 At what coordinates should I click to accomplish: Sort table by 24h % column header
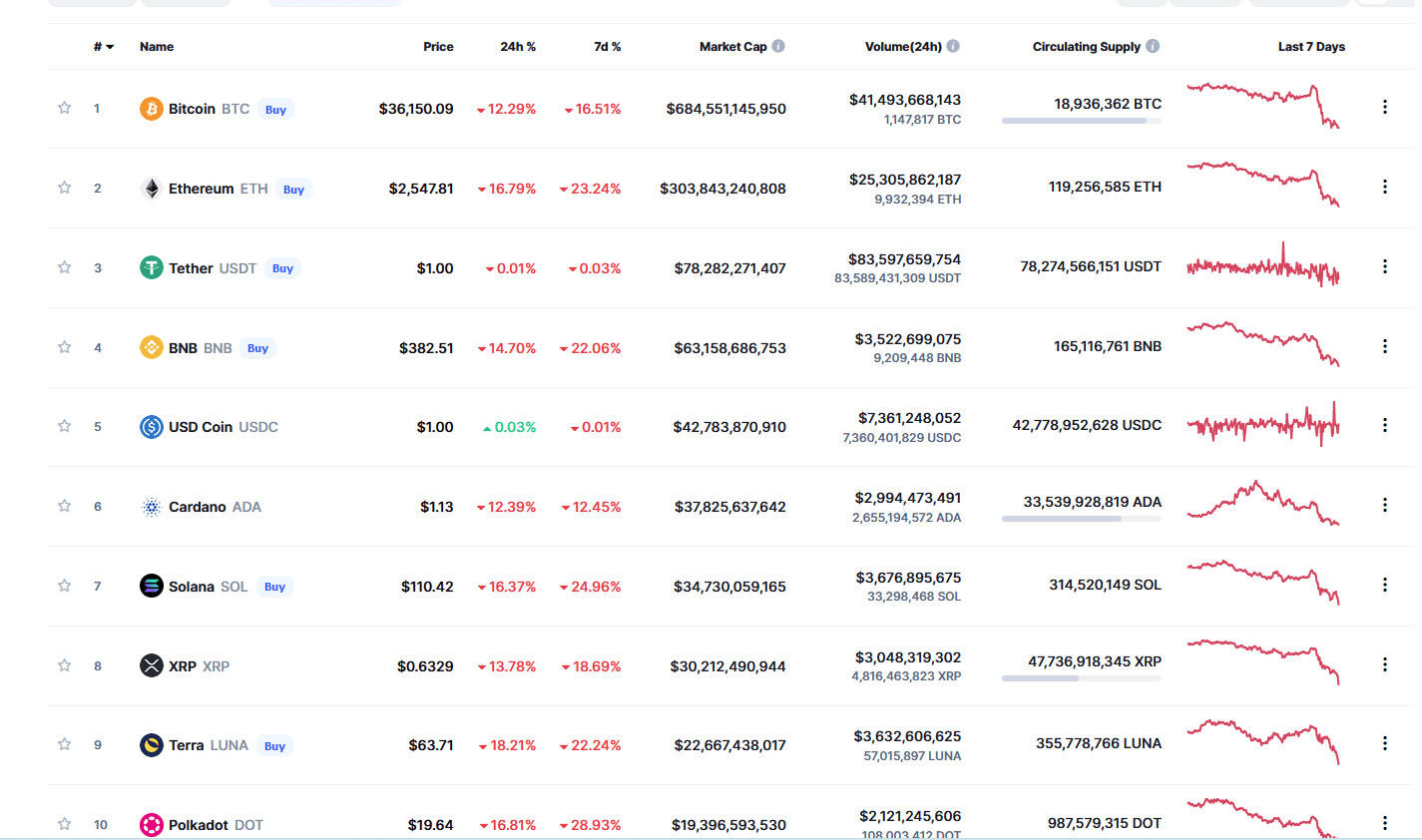tap(518, 47)
